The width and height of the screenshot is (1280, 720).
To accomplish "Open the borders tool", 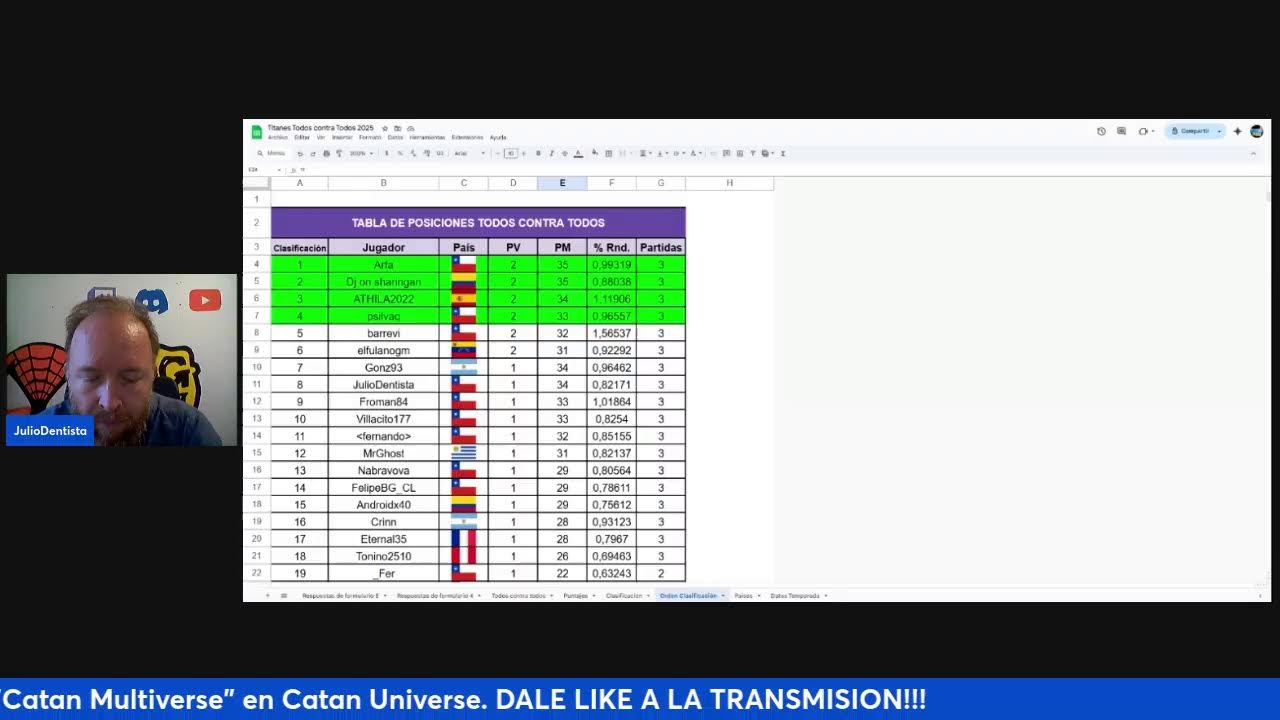I will point(609,153).
